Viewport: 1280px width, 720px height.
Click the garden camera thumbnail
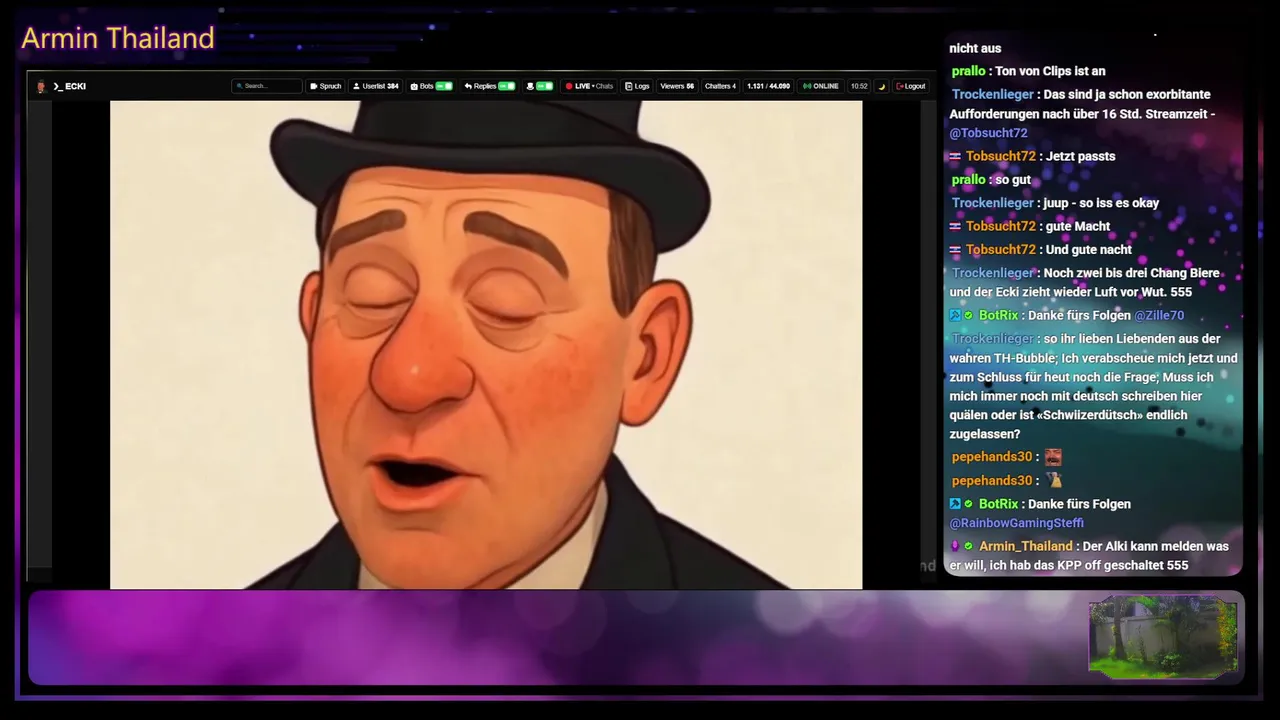pyautogui.click(x=1163, y=638)
